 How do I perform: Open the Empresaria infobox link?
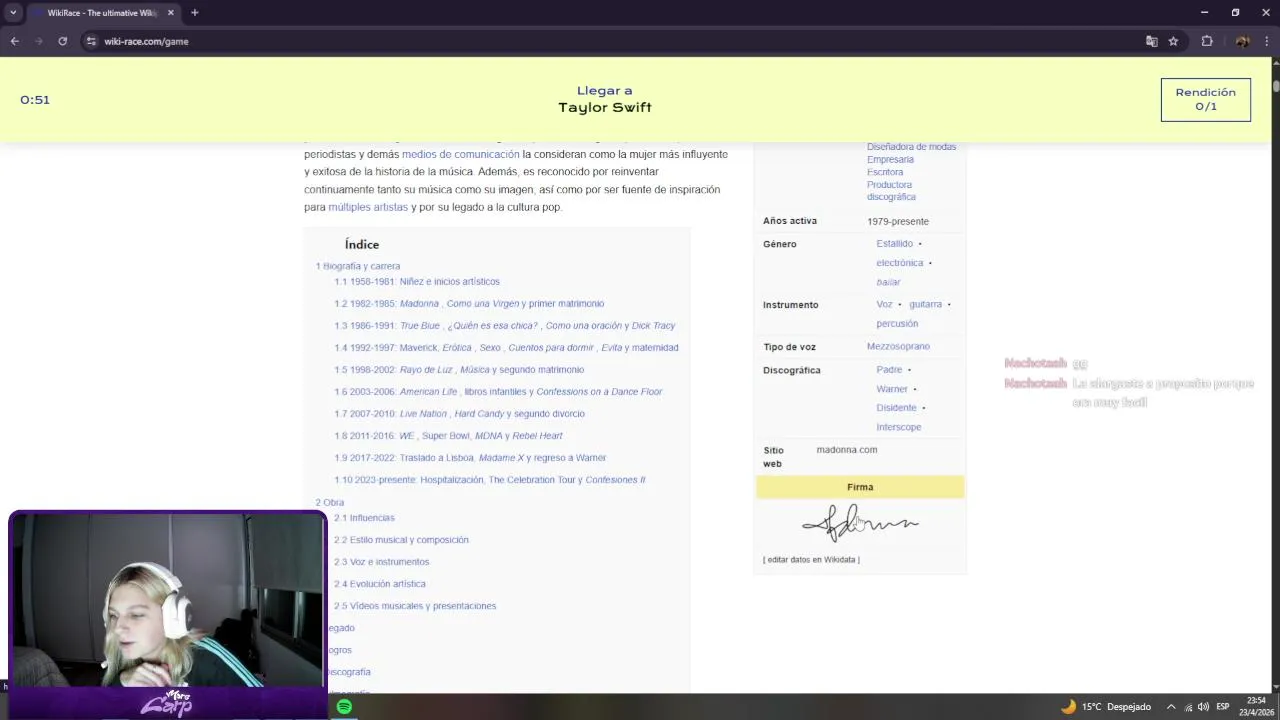(890, 160)
